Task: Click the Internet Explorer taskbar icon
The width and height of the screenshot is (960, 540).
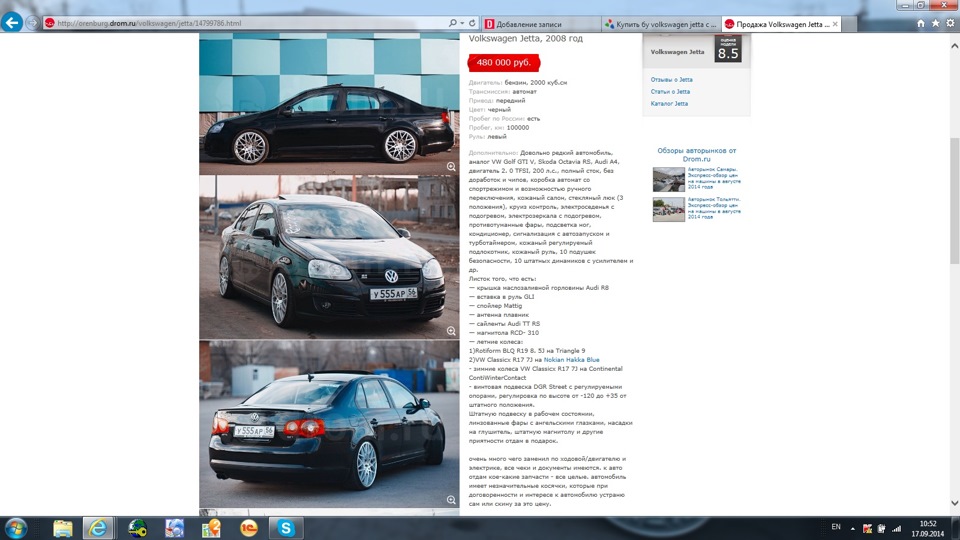Action: [97, 528]
